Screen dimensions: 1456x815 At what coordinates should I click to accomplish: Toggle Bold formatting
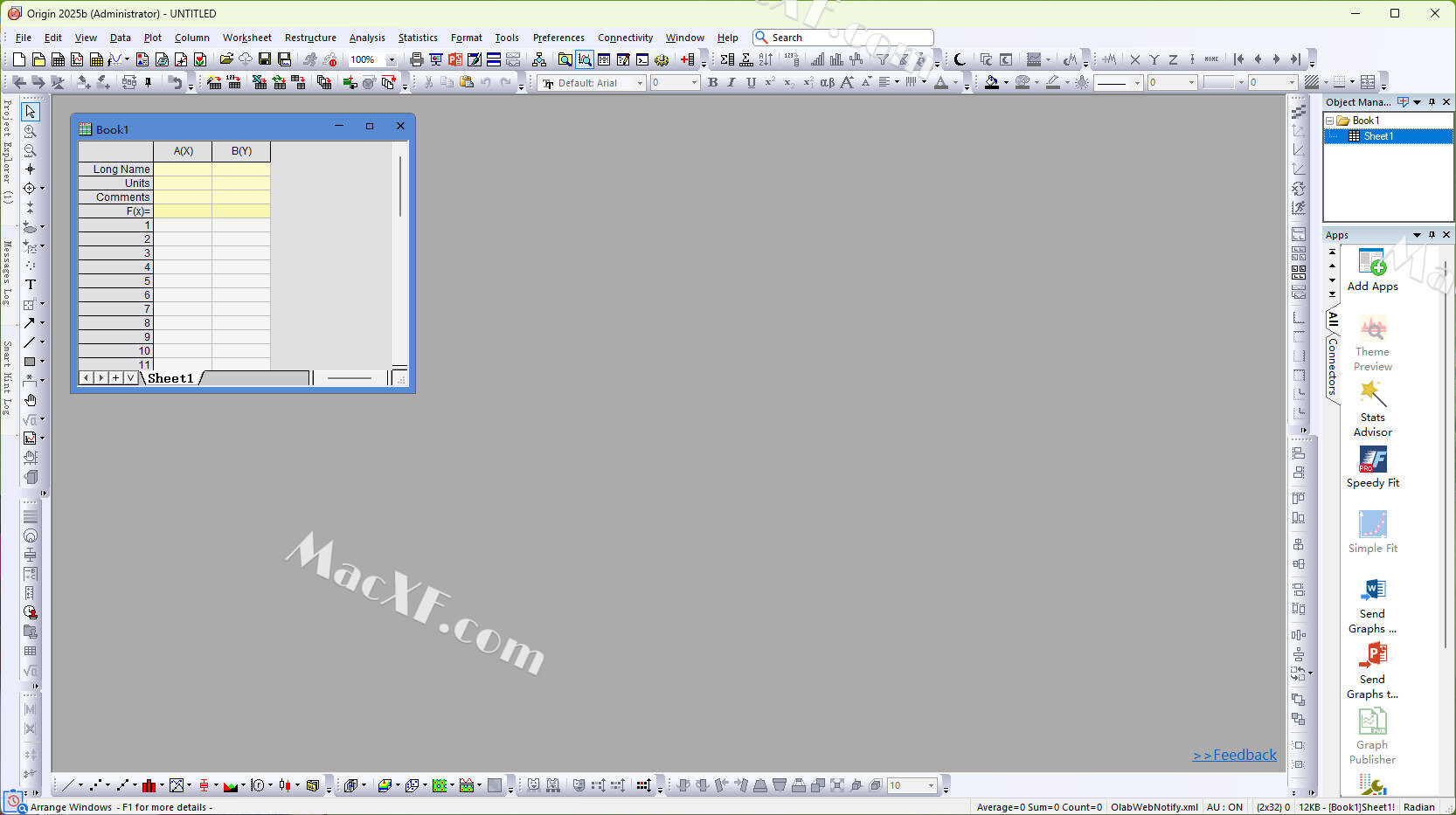click(x=712, y=83)
